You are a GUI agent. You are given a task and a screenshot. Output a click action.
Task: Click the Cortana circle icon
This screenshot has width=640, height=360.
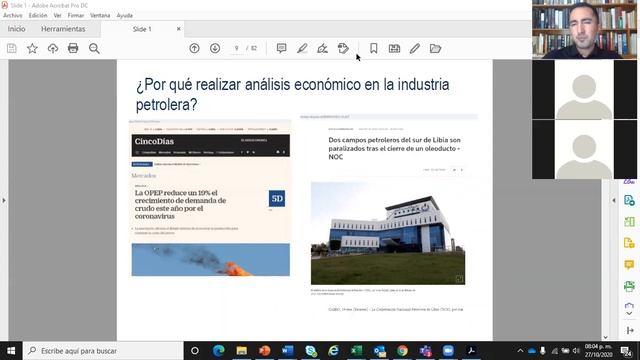point(195,351)
